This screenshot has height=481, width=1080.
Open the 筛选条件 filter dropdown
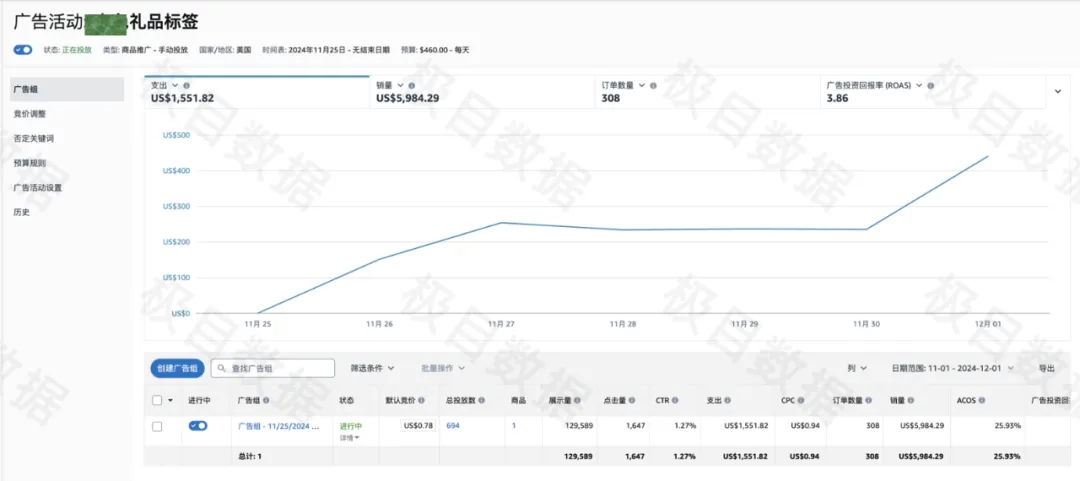tap(373, 368)
